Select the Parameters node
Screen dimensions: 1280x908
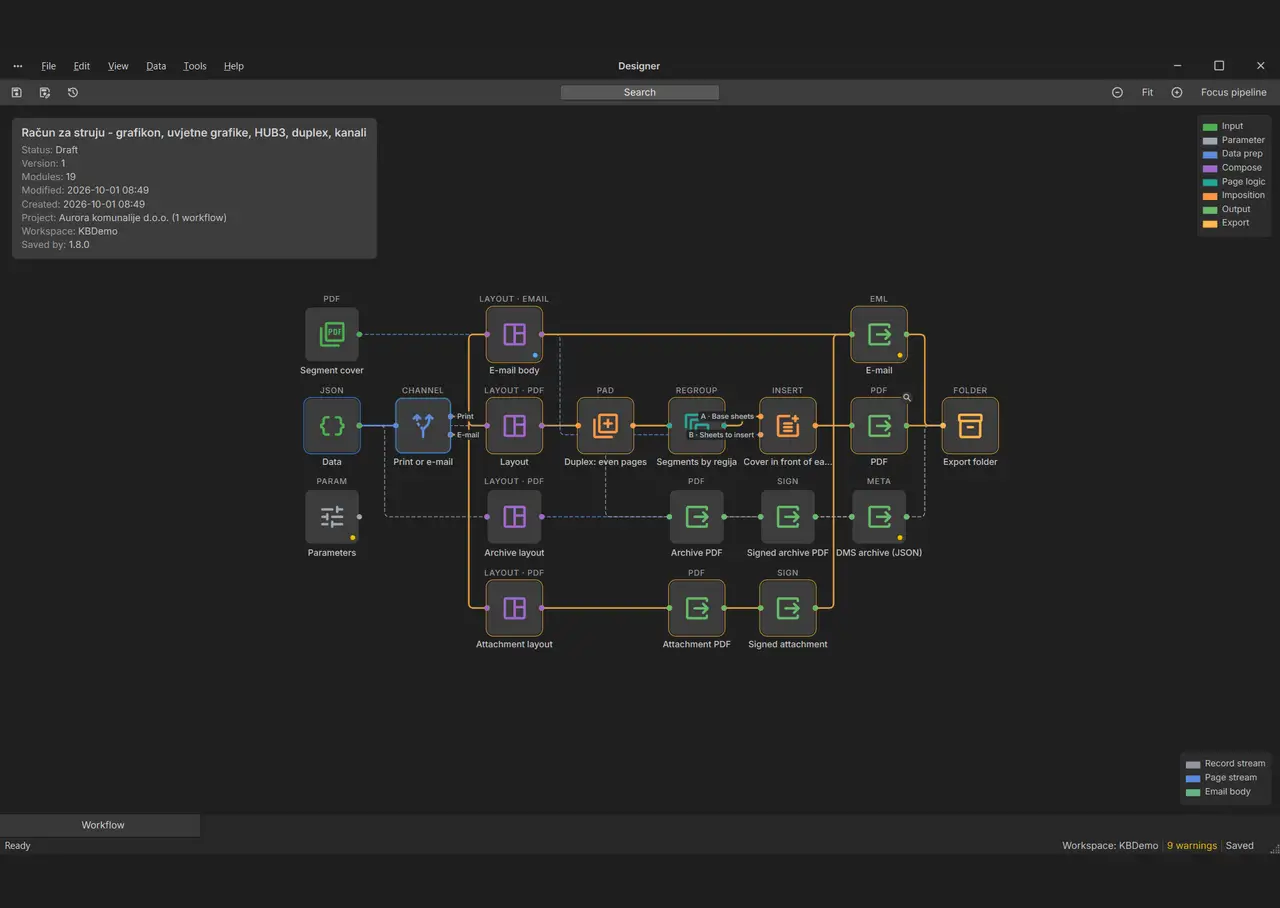tap(332, 516)
